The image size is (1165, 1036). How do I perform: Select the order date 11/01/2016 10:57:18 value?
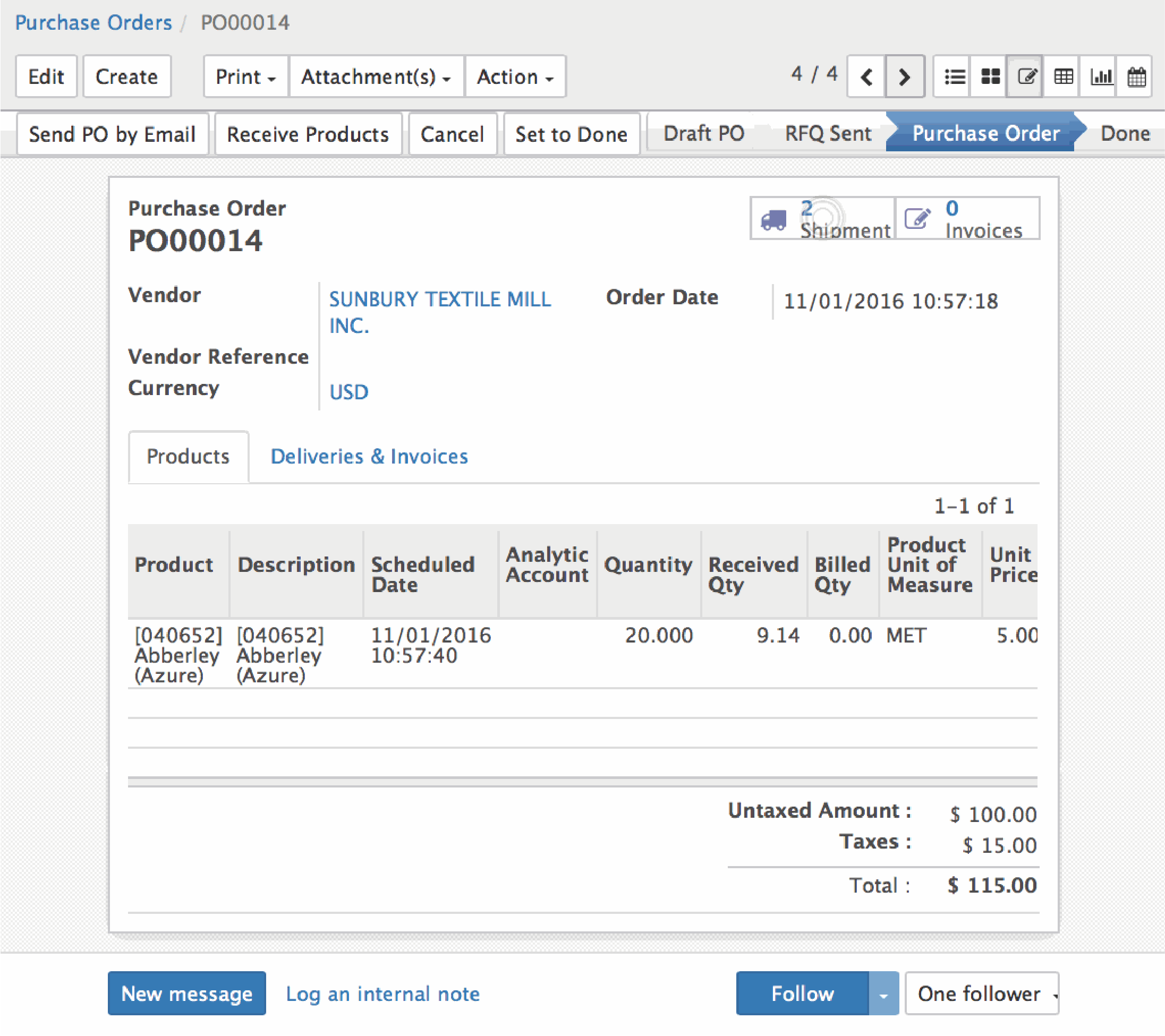coord(891,302)
